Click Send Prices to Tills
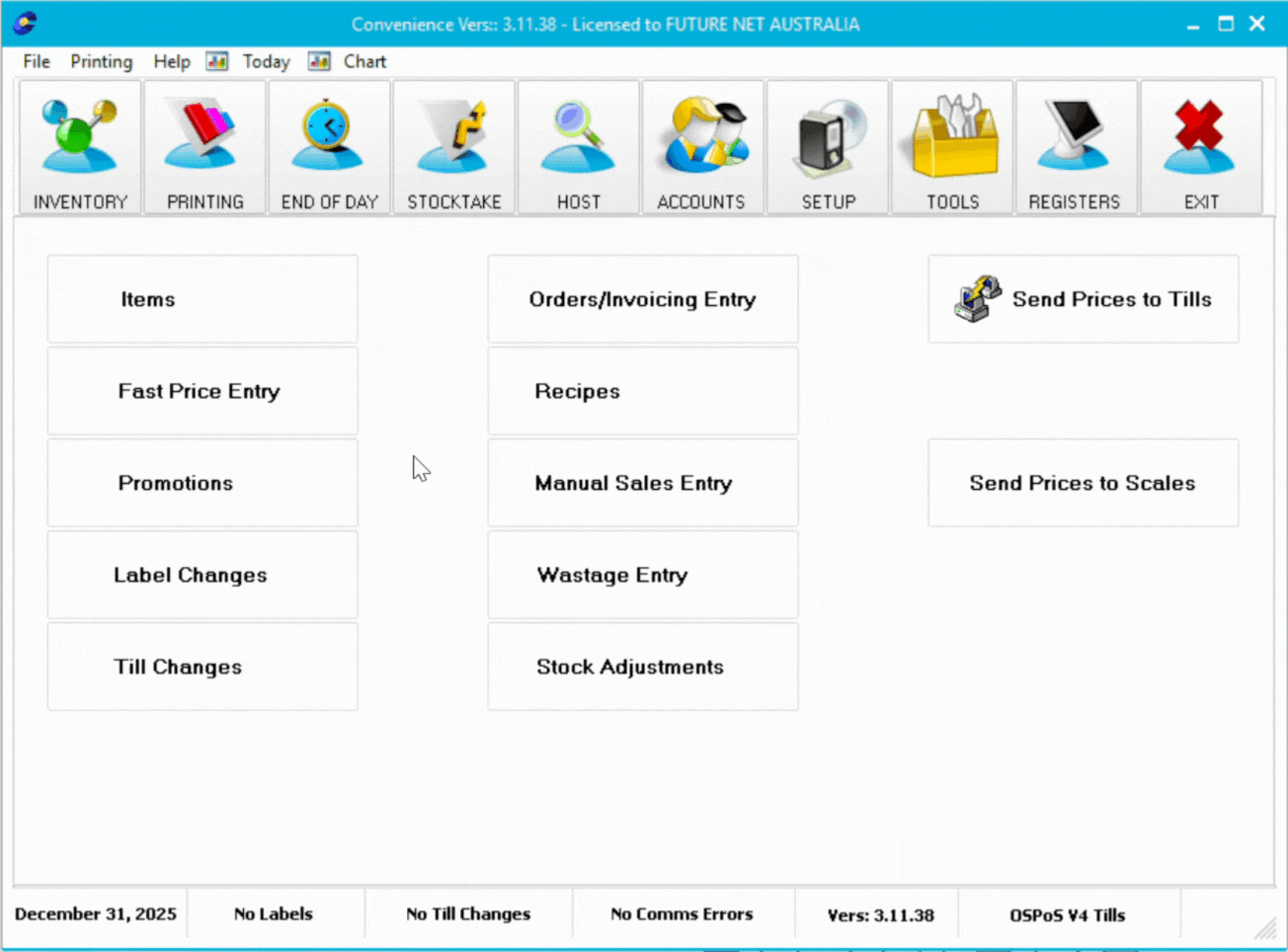 [1083, 298]
